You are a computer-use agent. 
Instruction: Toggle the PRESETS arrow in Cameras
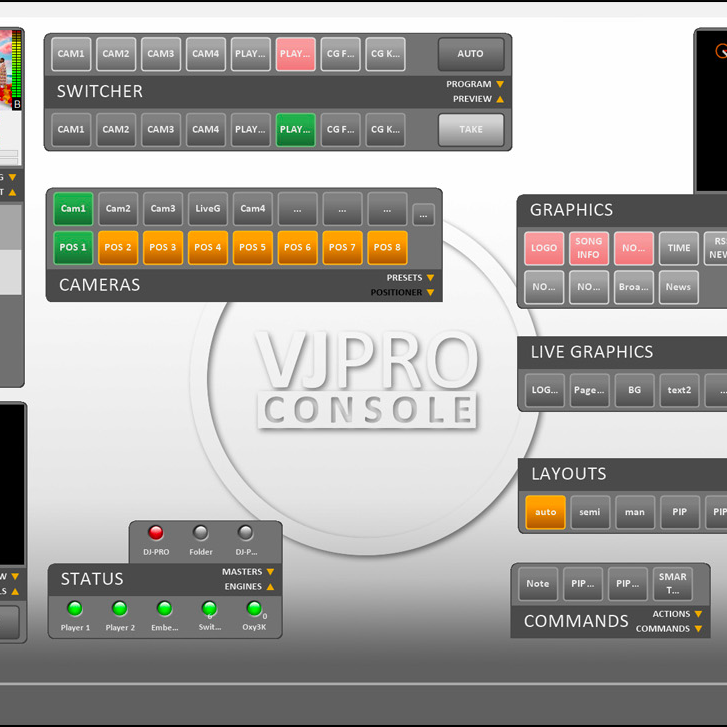click(430, 278)
